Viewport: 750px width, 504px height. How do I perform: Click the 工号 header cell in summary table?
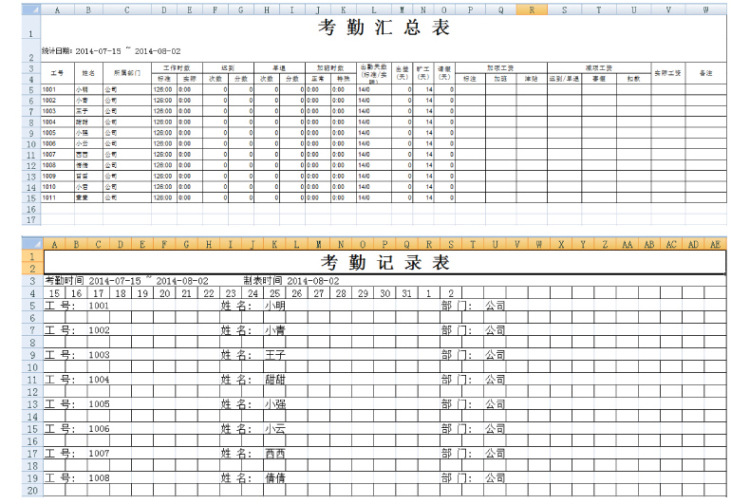click(57, 73)
